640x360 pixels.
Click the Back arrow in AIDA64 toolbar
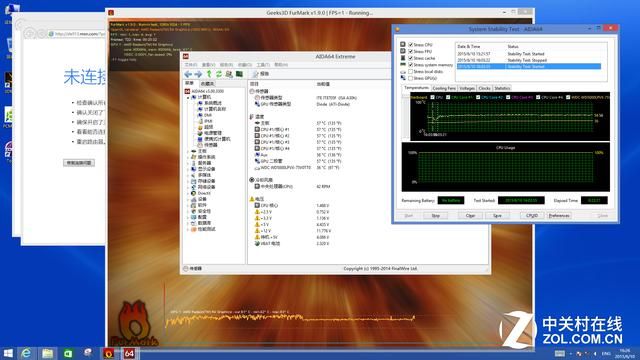point(188,74)
